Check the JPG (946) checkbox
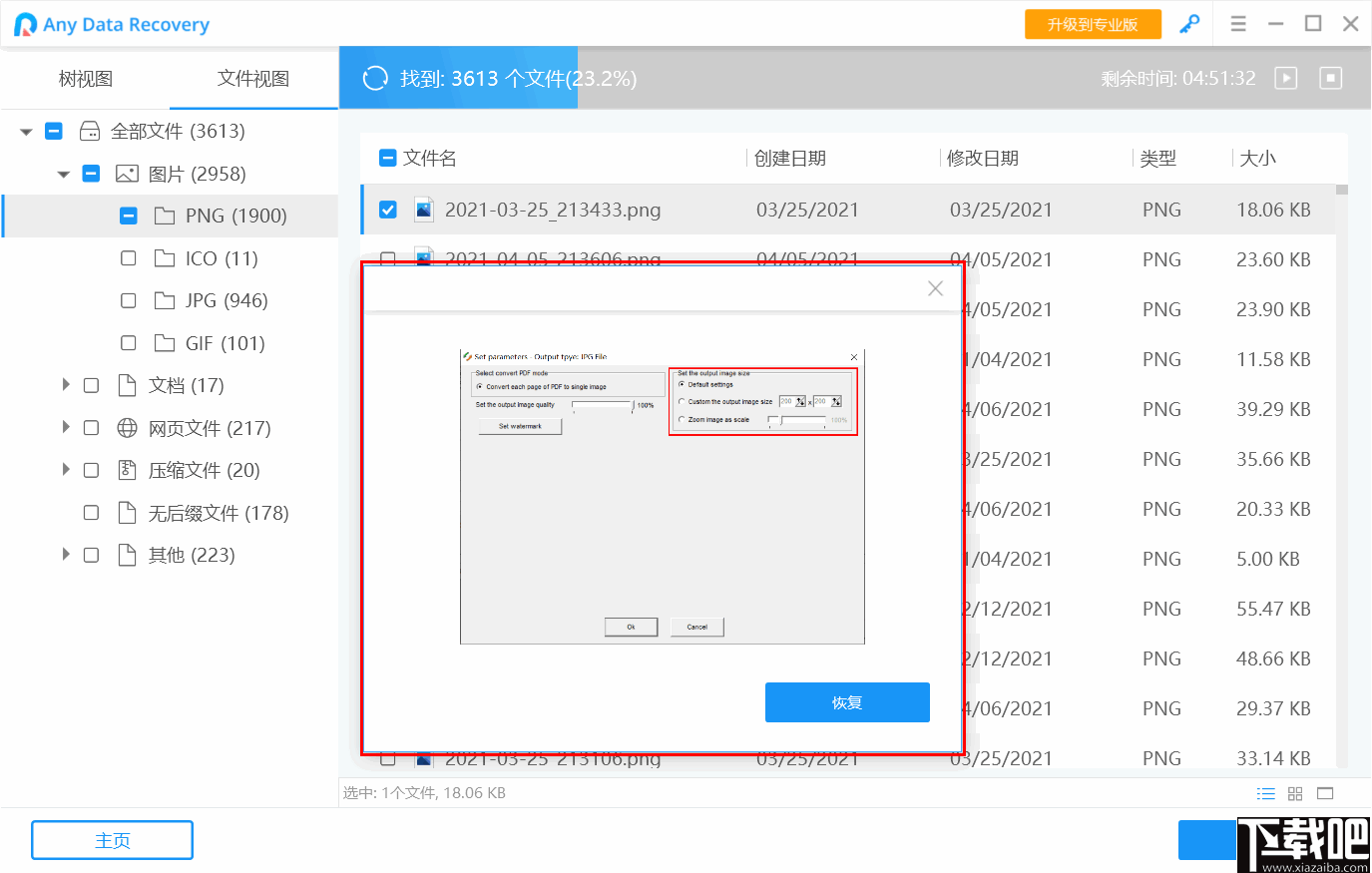 (129, 300)
